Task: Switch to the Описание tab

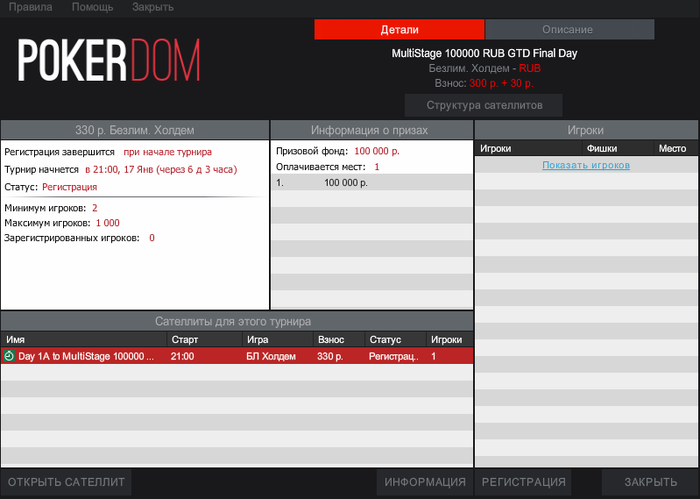Action: pyautogui.click(x=570, y=29)
